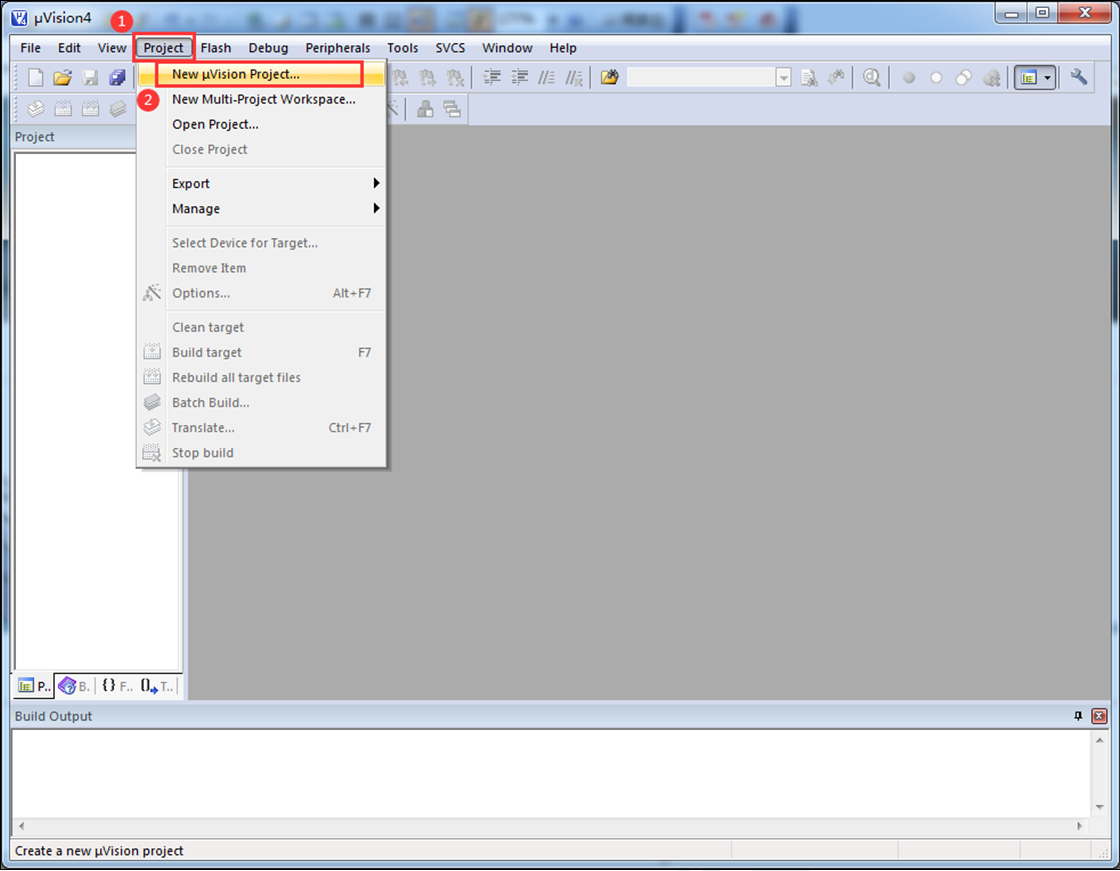Click Build Output horizontal scroll right arrow
Viewport: 1120px width, 871px height.
click(x=1079, y=826)
